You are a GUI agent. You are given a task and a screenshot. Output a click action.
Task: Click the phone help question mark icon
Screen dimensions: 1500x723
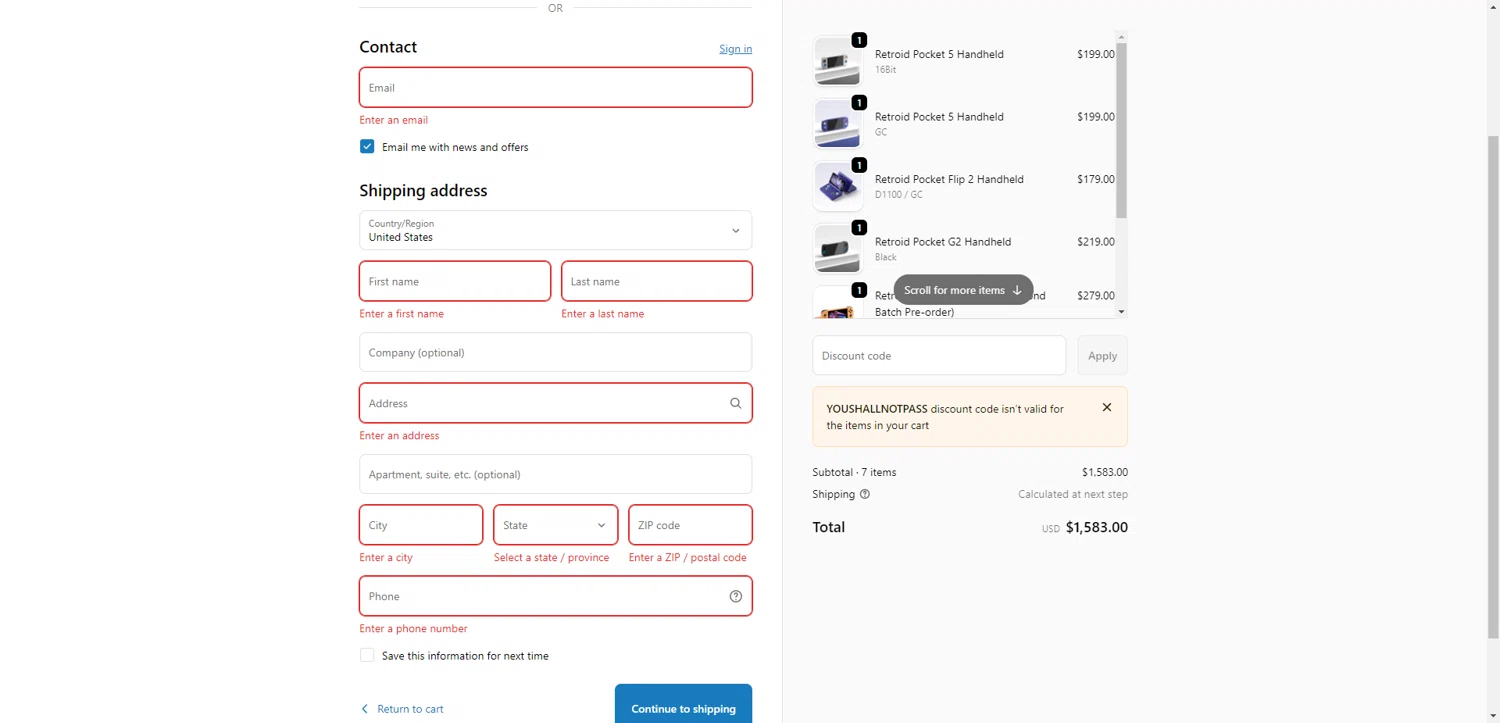735,596
